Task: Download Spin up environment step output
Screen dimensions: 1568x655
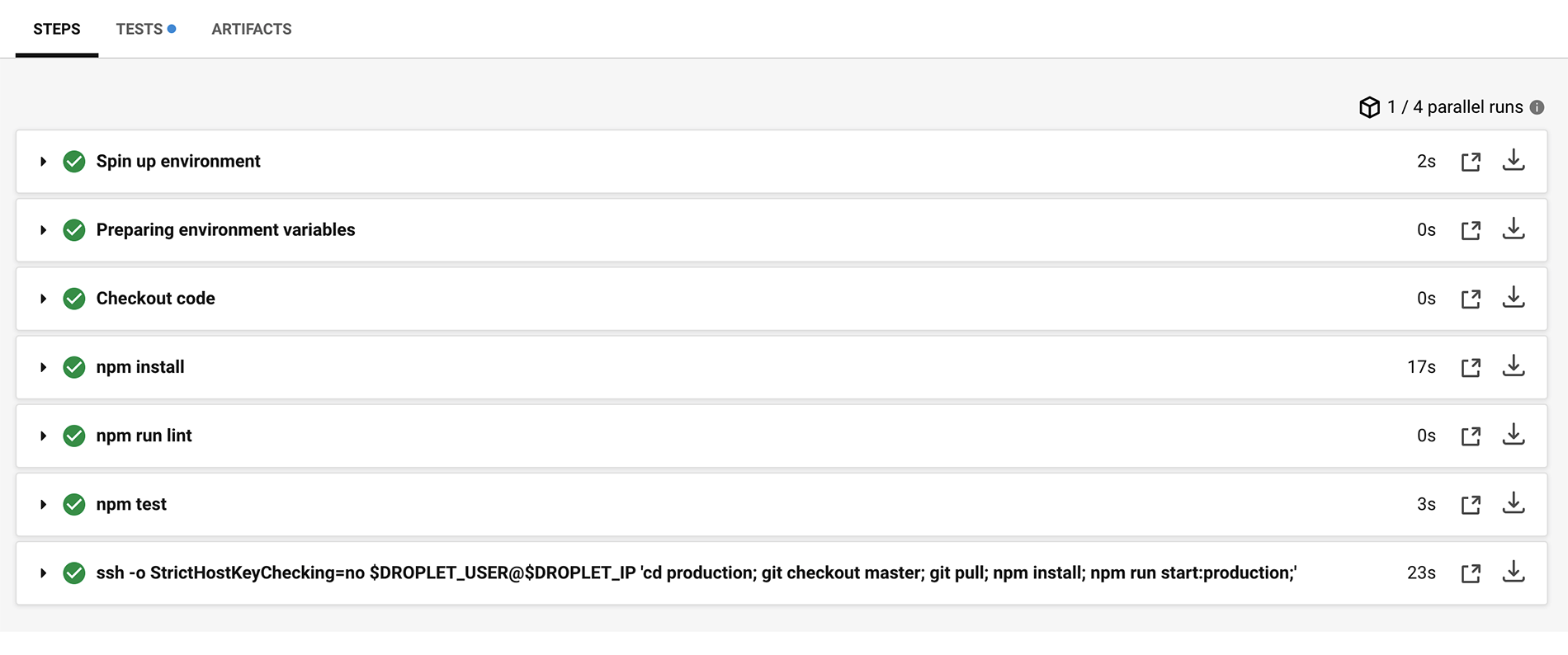Action: coord(1514,160)
